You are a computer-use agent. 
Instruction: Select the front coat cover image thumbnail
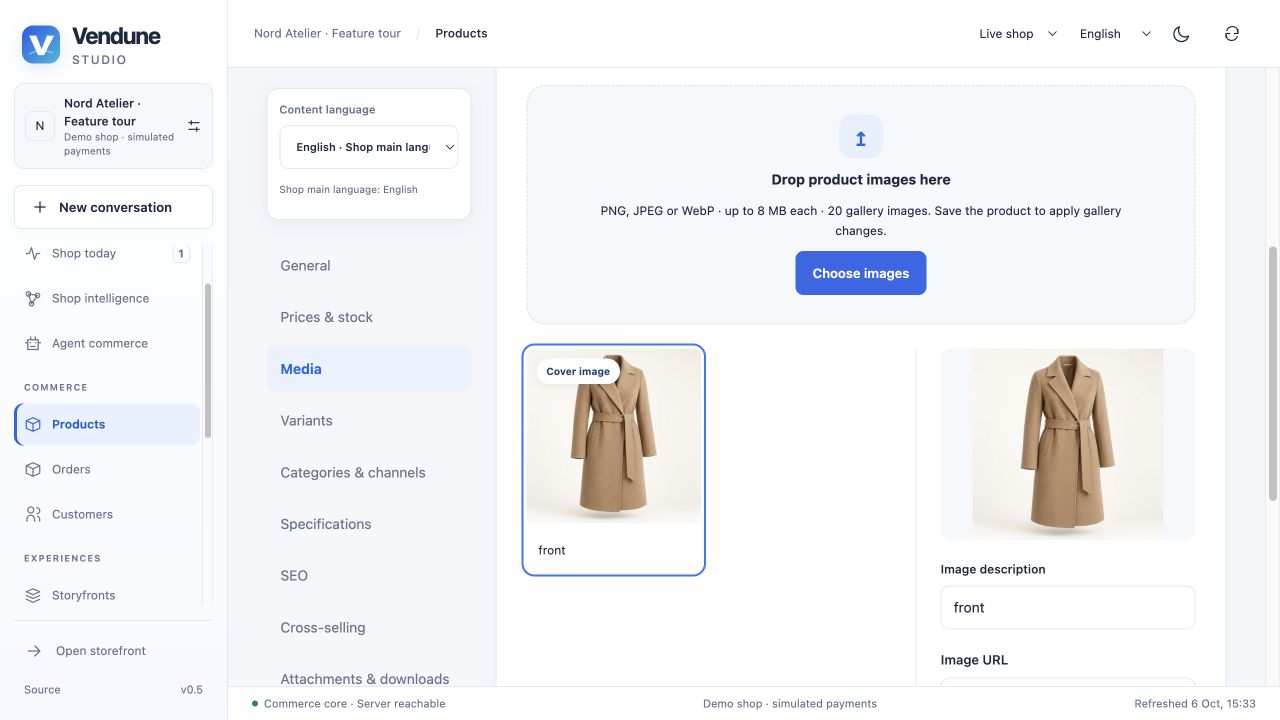pos(614,460)
